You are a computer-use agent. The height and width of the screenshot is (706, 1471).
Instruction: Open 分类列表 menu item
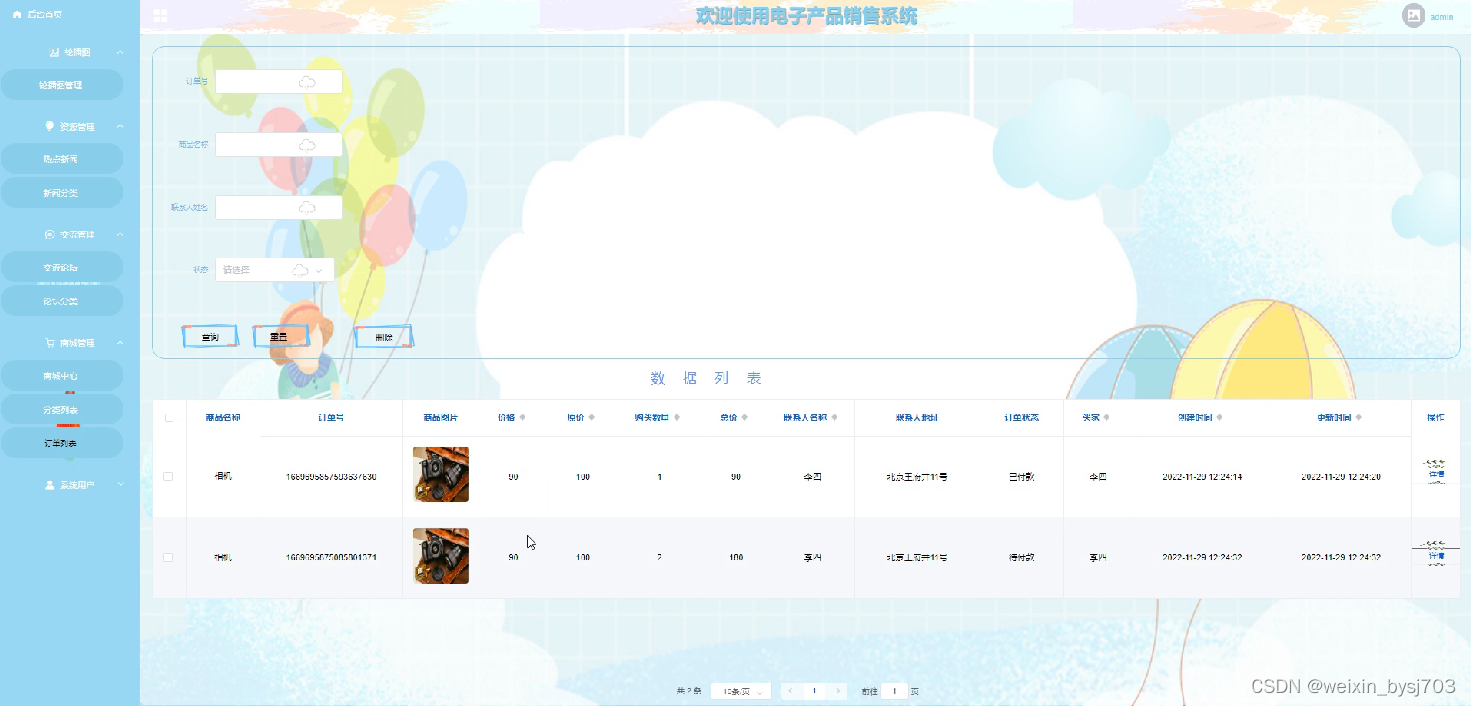click(x=61, y=410)
